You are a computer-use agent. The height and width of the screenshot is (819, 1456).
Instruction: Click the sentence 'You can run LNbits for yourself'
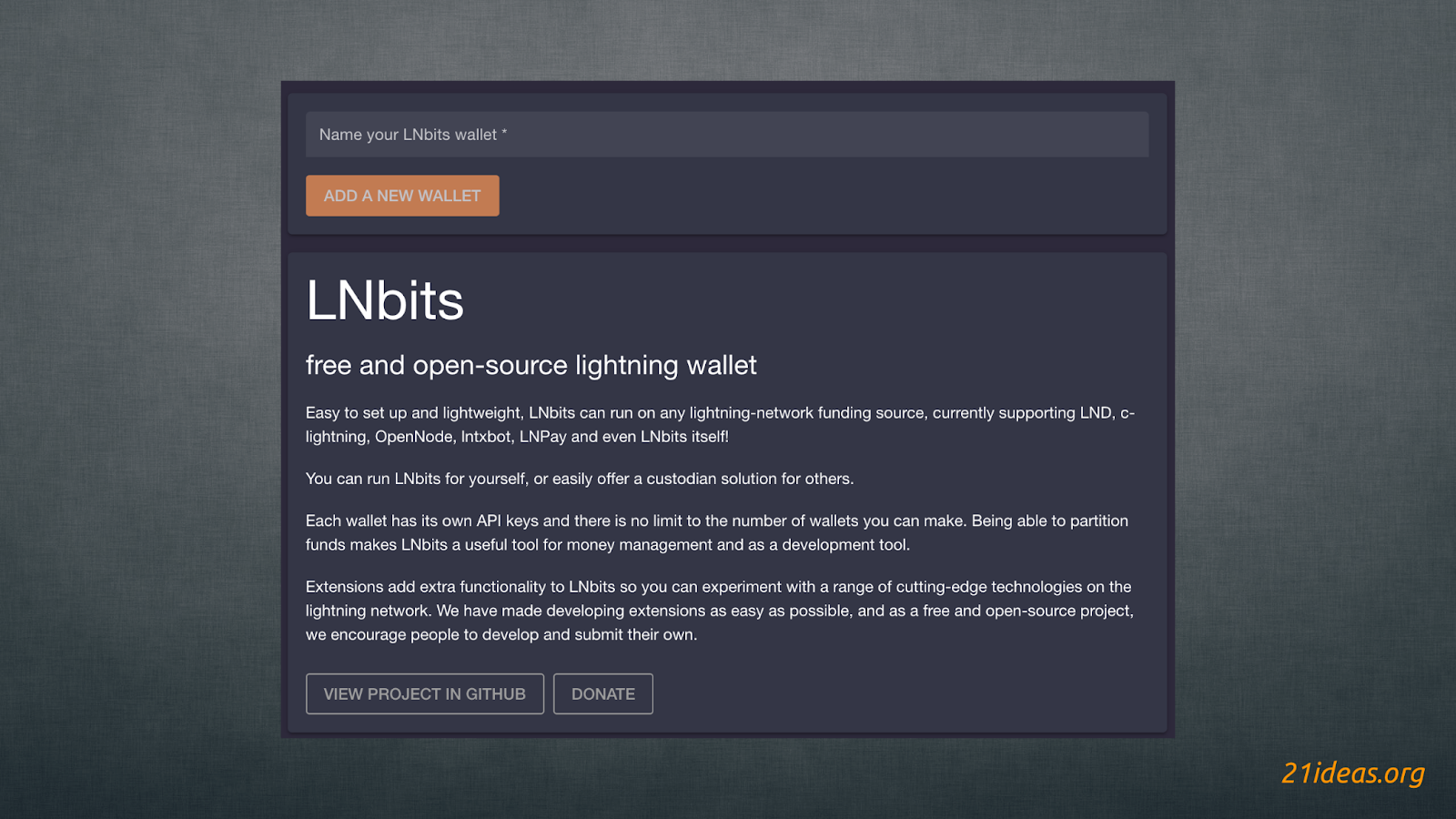coord(579,479)
